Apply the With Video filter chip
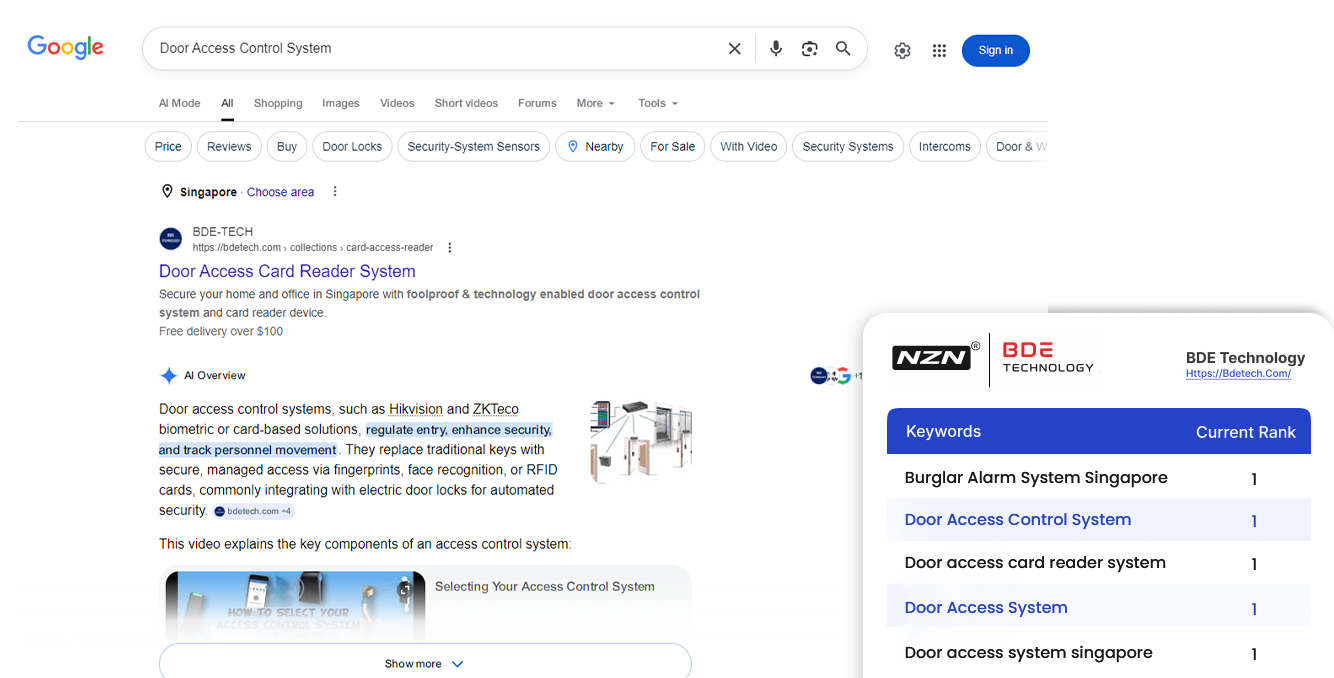Screen dimensions: 1334x678 pos(749,146)
